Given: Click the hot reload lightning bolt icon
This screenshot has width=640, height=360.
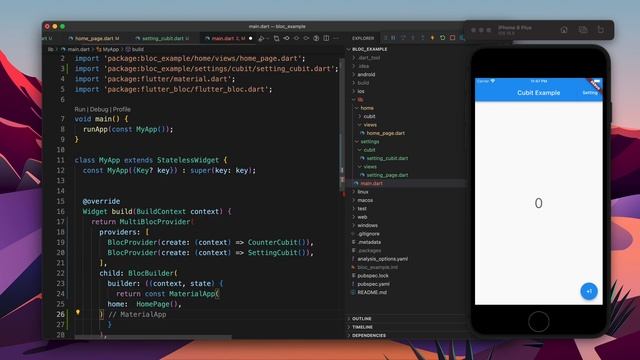Looking at the screenshot, I should click(433, 38).
